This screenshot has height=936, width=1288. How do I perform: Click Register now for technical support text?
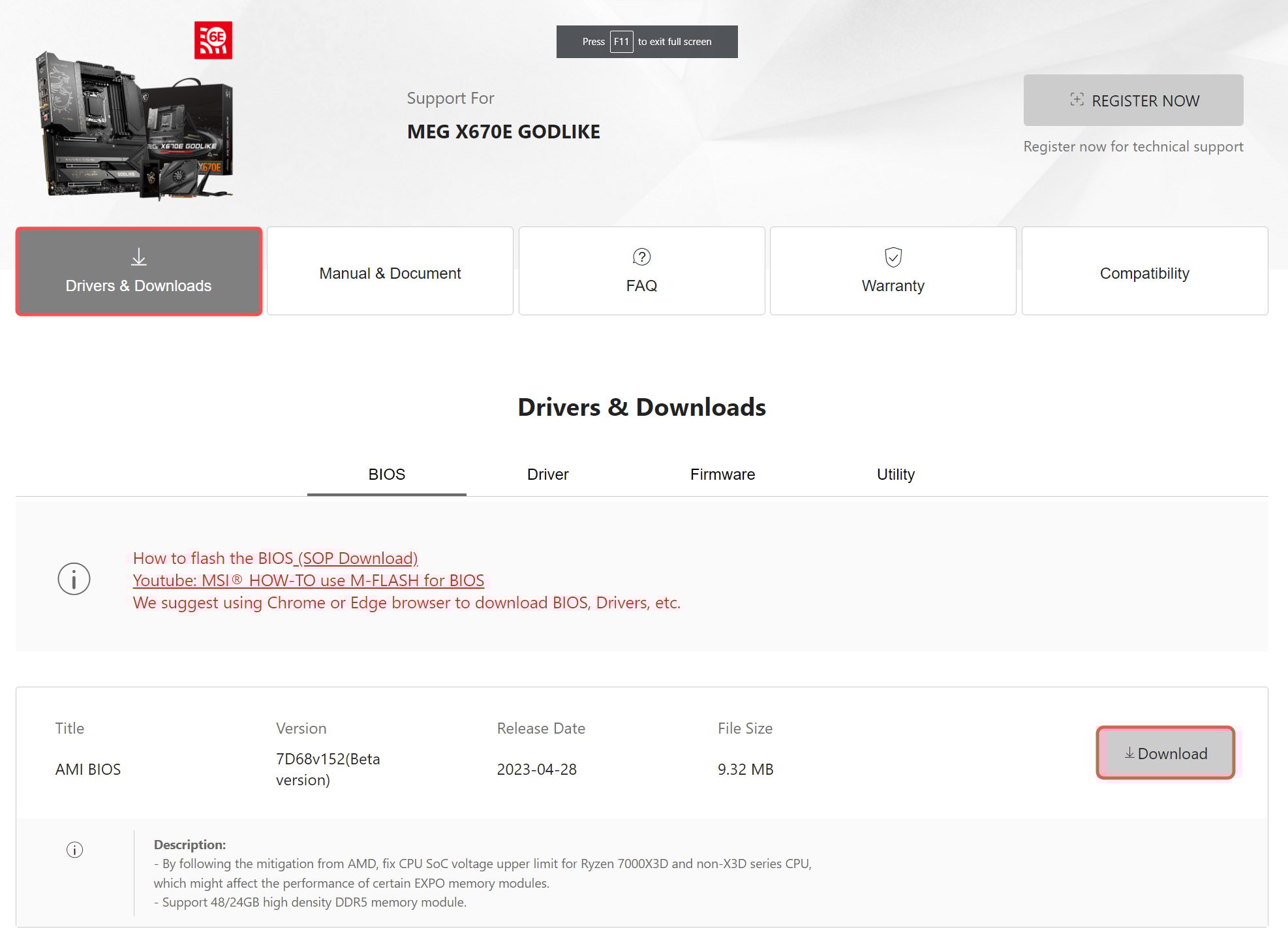1133,146
